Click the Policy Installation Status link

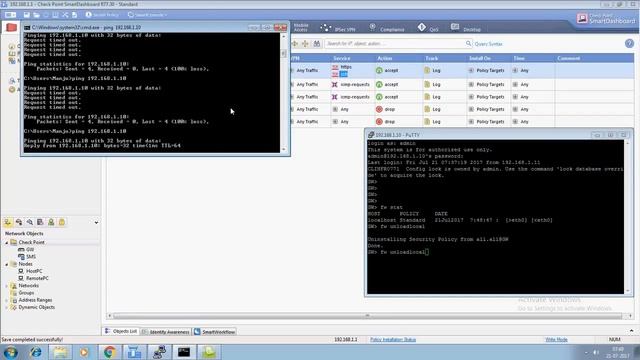point(393,340)
